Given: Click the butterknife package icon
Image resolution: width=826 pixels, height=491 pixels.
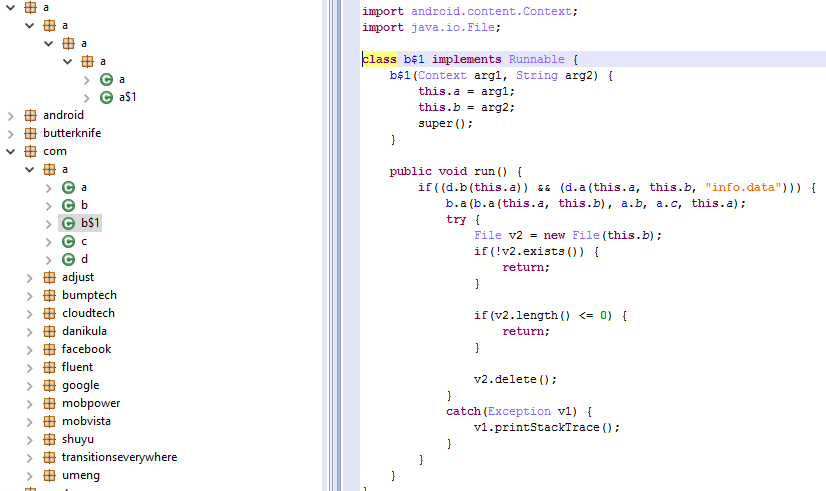Looking at the screenshot, I should [x=31, y=133].
